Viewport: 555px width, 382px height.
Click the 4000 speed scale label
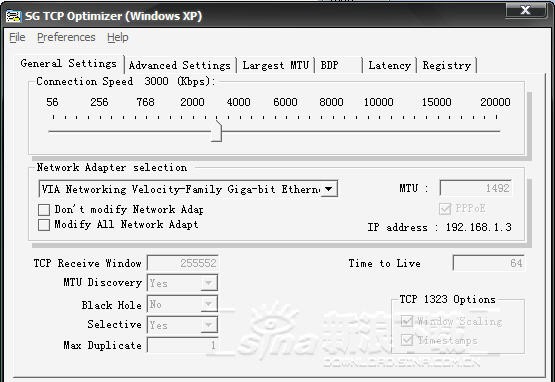(x=239, y=102)
